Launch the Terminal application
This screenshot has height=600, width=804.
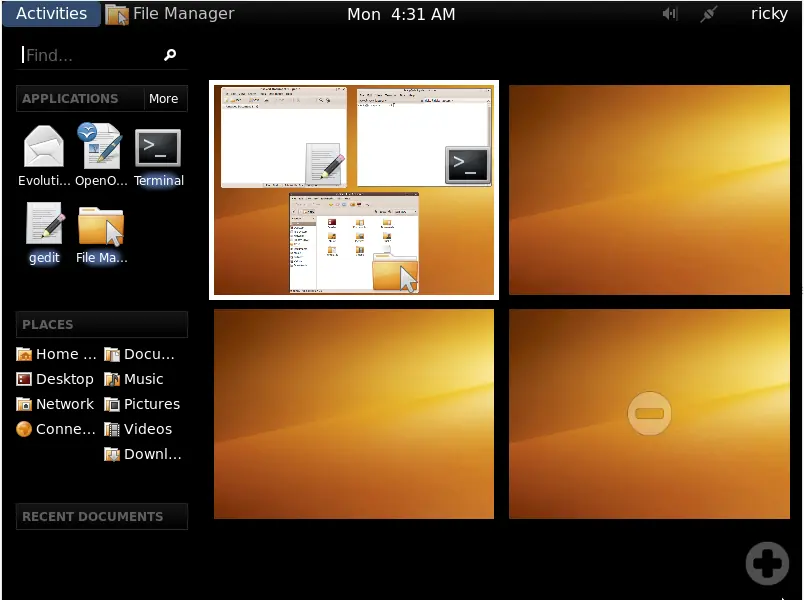[x=157, y=147]
